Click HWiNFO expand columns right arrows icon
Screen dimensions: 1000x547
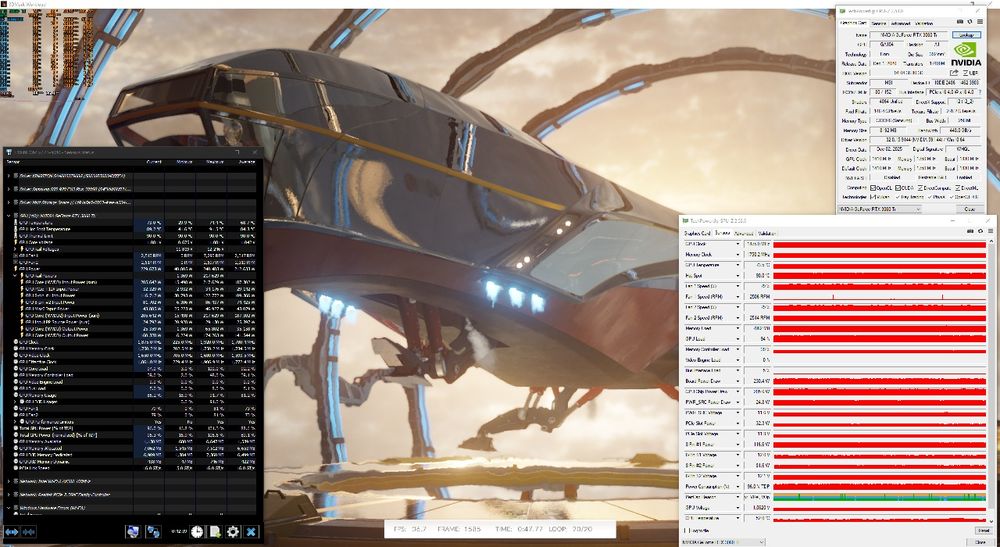coord(11,532)
